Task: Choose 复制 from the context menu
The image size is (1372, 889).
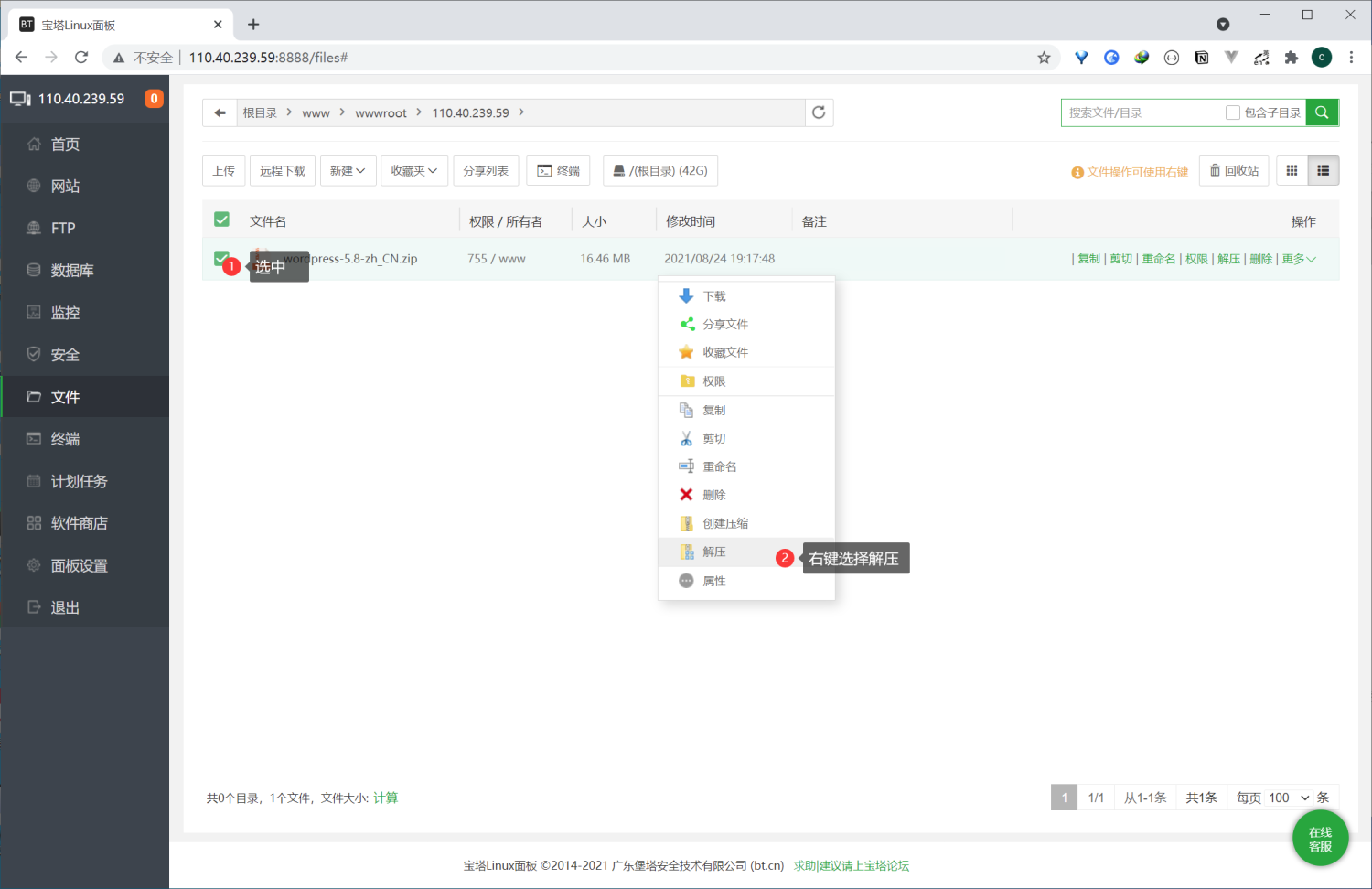Action: click(x=746, y=410)
